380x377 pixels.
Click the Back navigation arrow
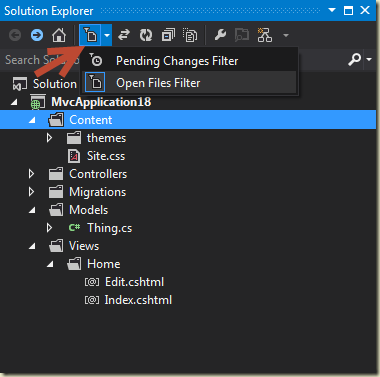(x=15, y=35)
